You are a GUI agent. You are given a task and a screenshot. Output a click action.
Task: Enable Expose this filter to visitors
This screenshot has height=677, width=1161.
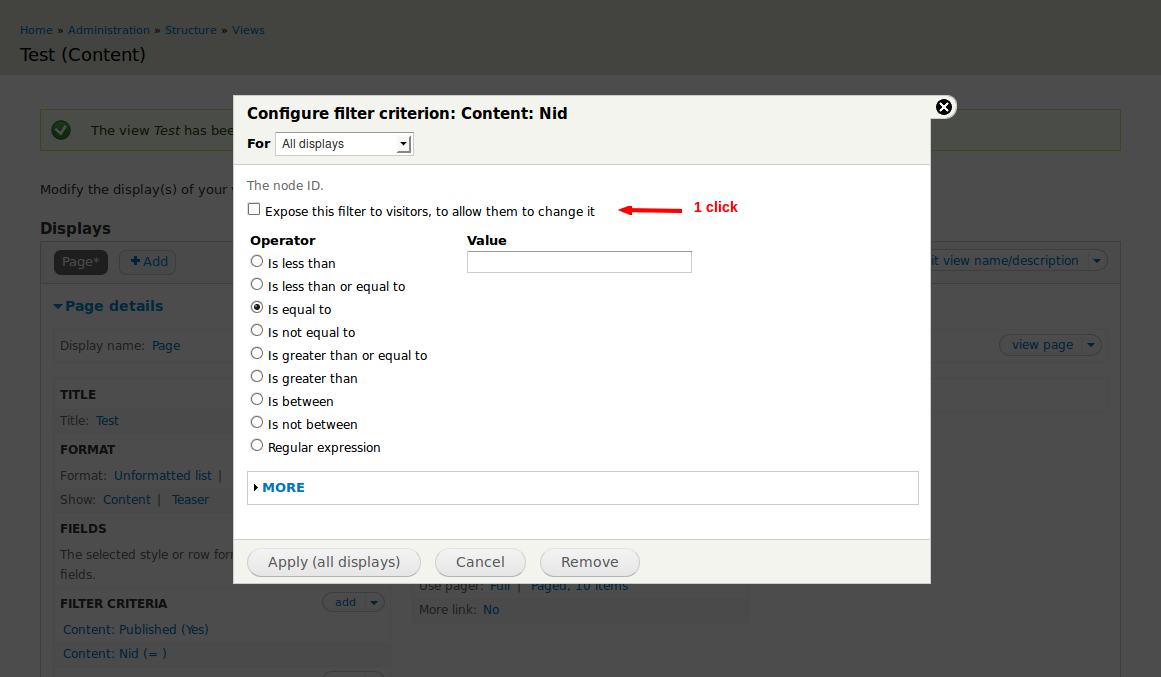point(255,210)
